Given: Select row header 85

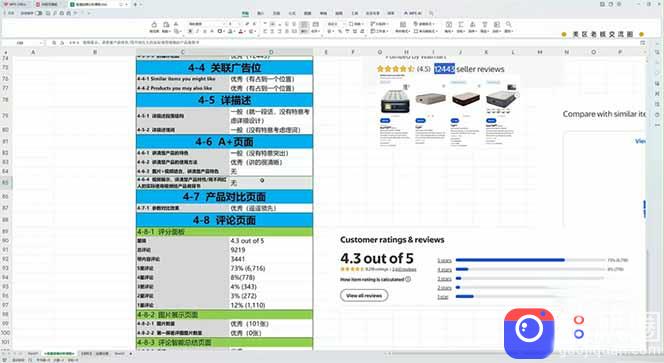Looking at the screenshot, I should click(x=6, y=183).
